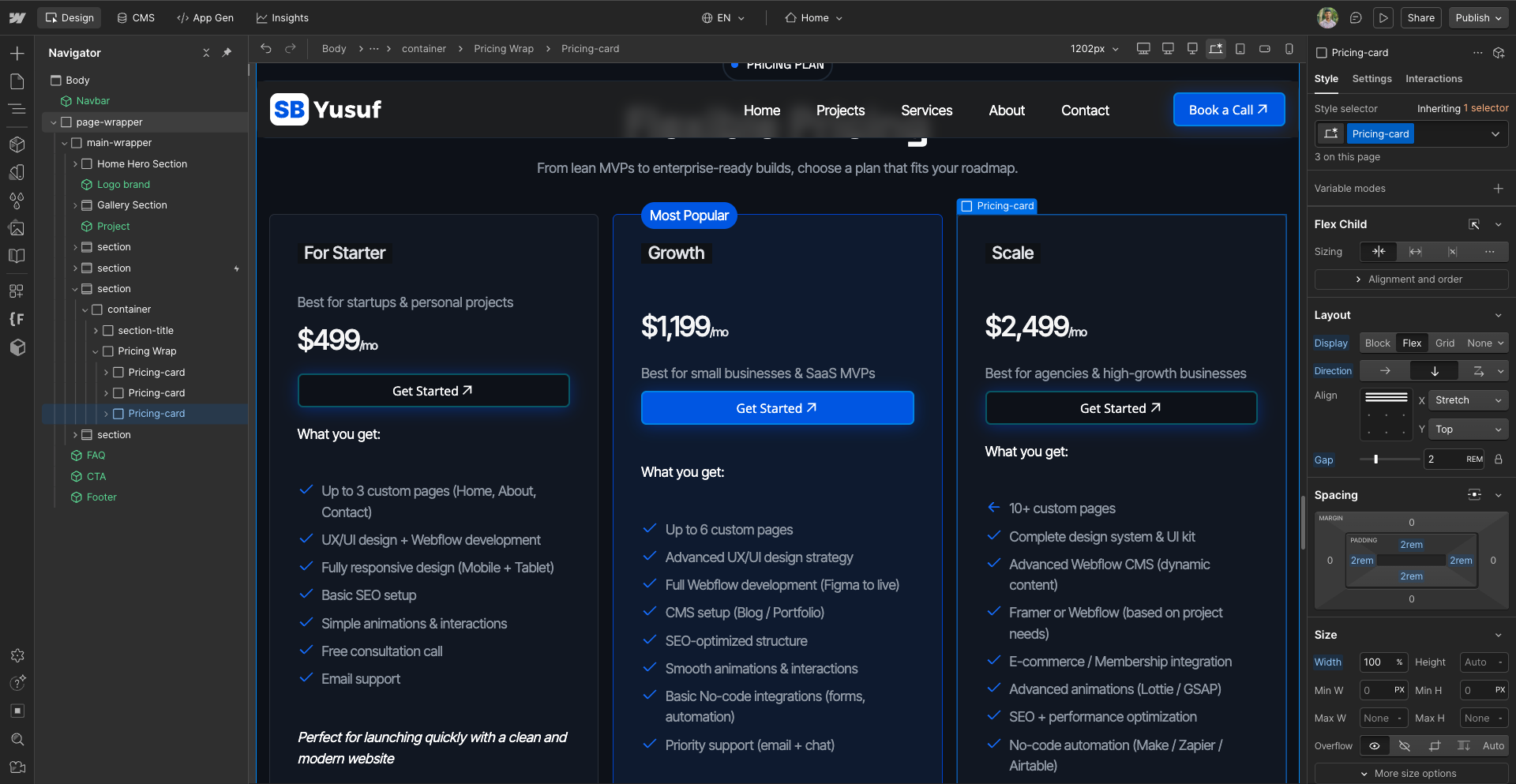
Task: Set Display mode to Grid
Action: click(x=1445, y=343)
